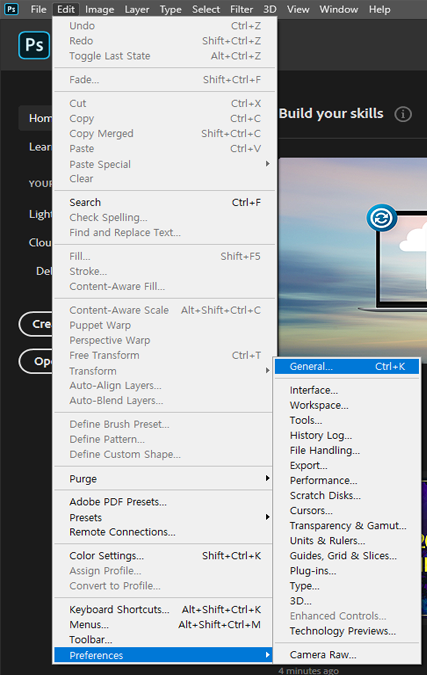This screenshot has height=675, width=427.
Task: Expand the Transform submenu
Action: coord(165,371)
